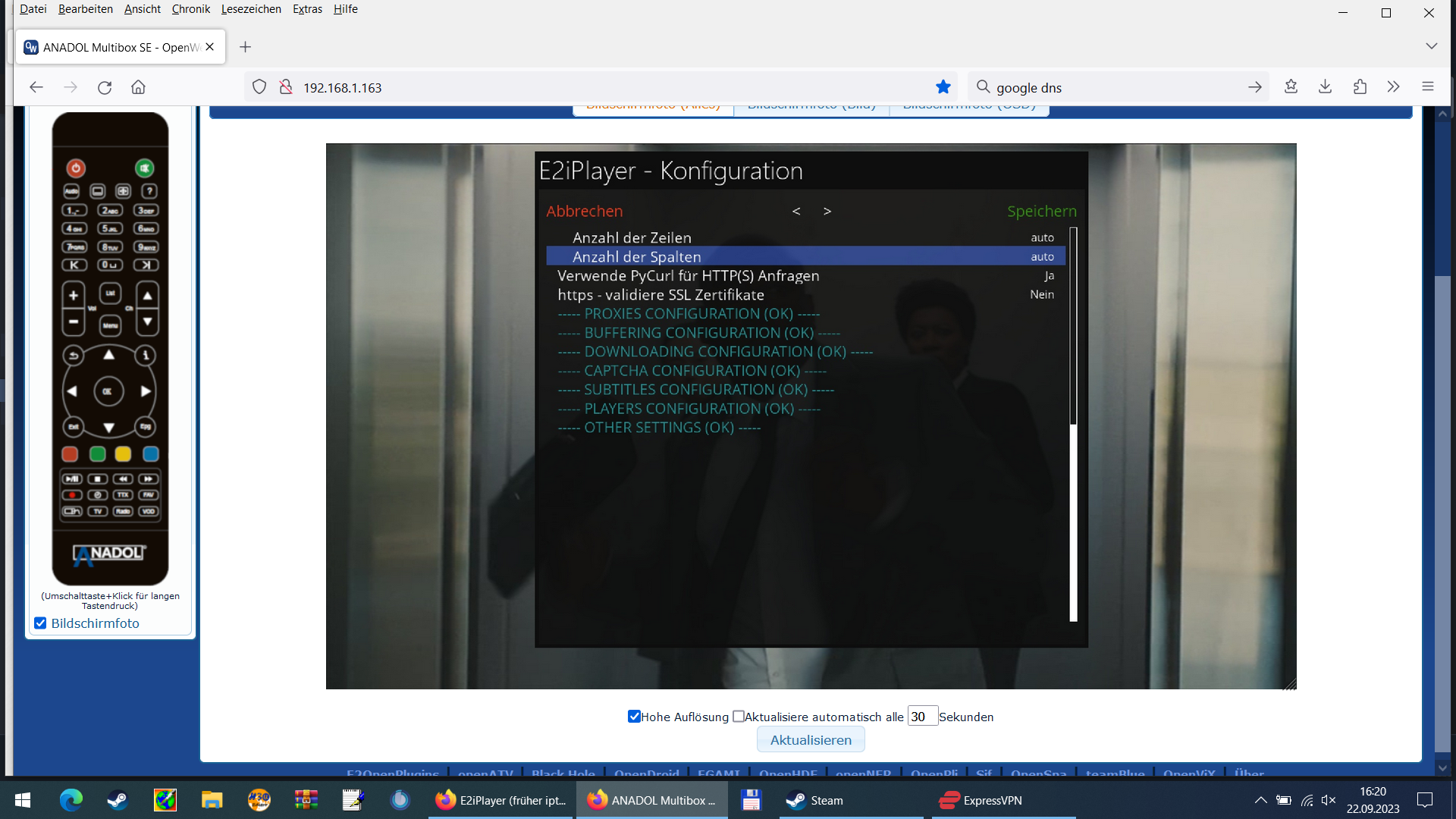
Task: Open the Ansicht menu
Action: [143, 9]
